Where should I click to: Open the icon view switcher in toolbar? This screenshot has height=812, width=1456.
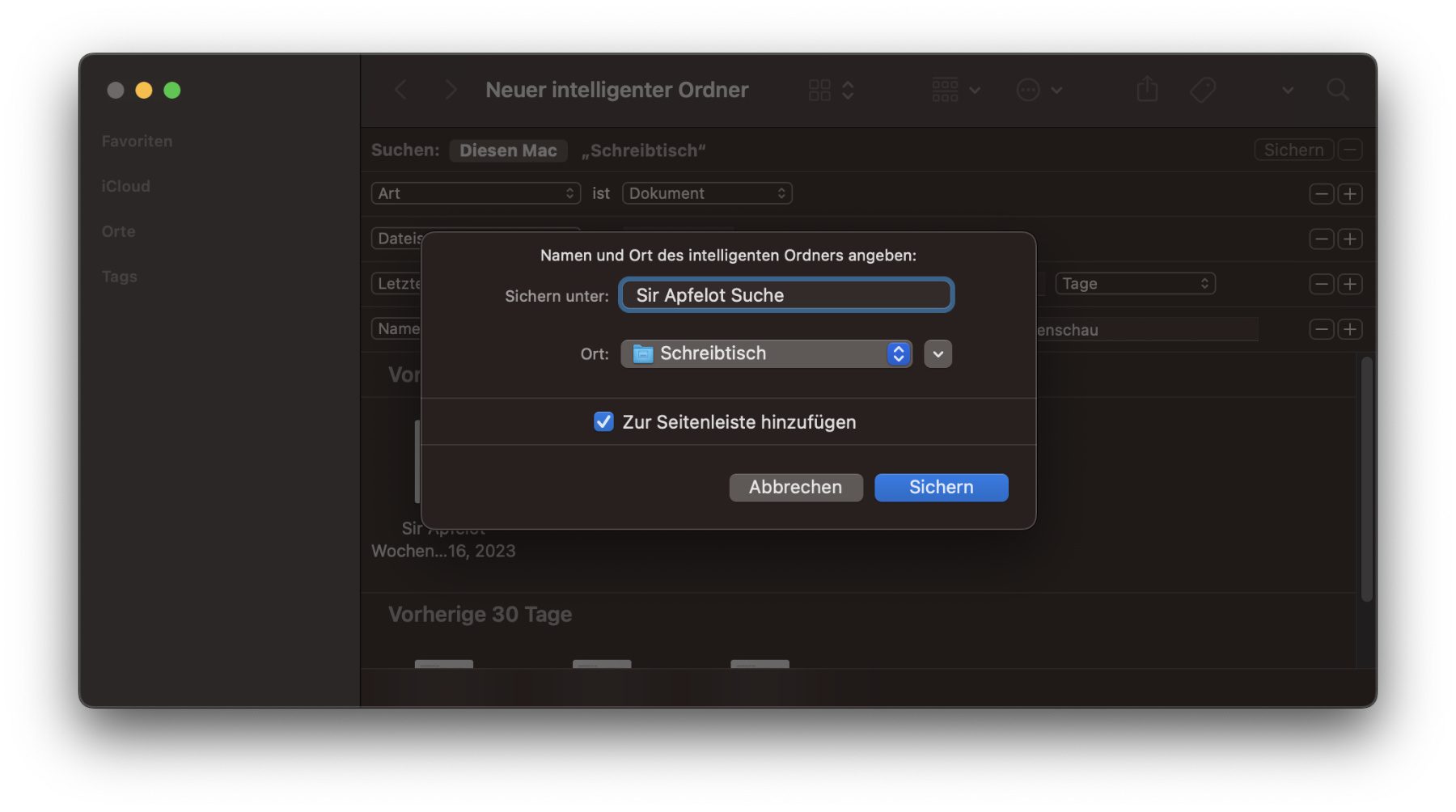point(831,90)
